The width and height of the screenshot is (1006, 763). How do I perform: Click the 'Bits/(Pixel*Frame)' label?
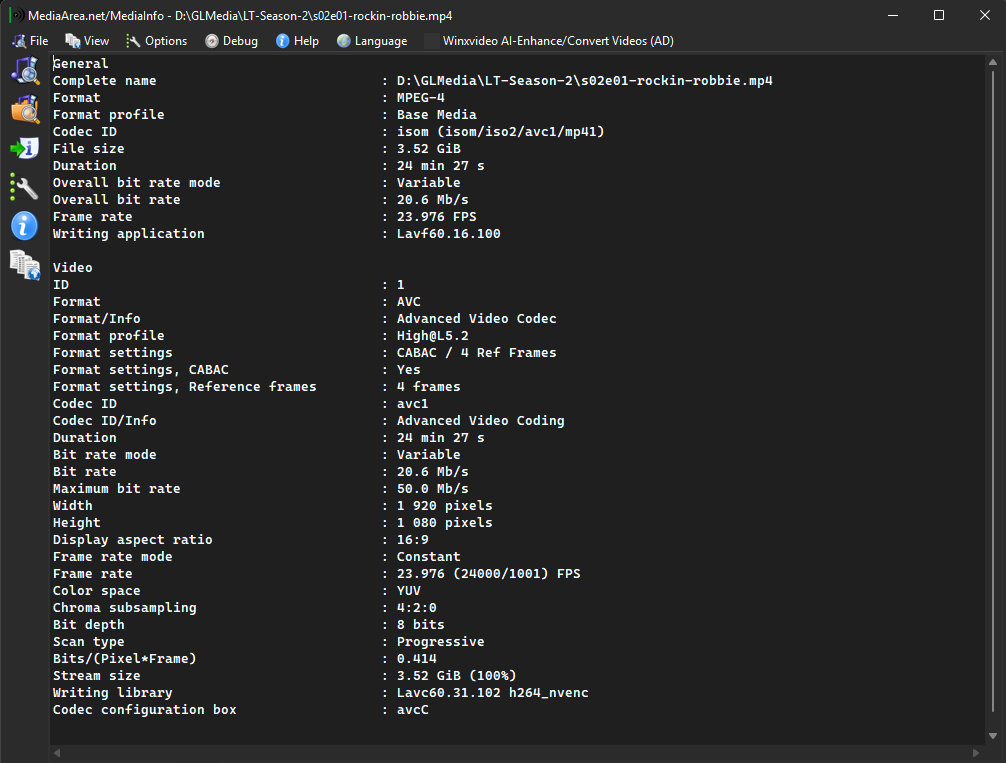coord(124,659)
